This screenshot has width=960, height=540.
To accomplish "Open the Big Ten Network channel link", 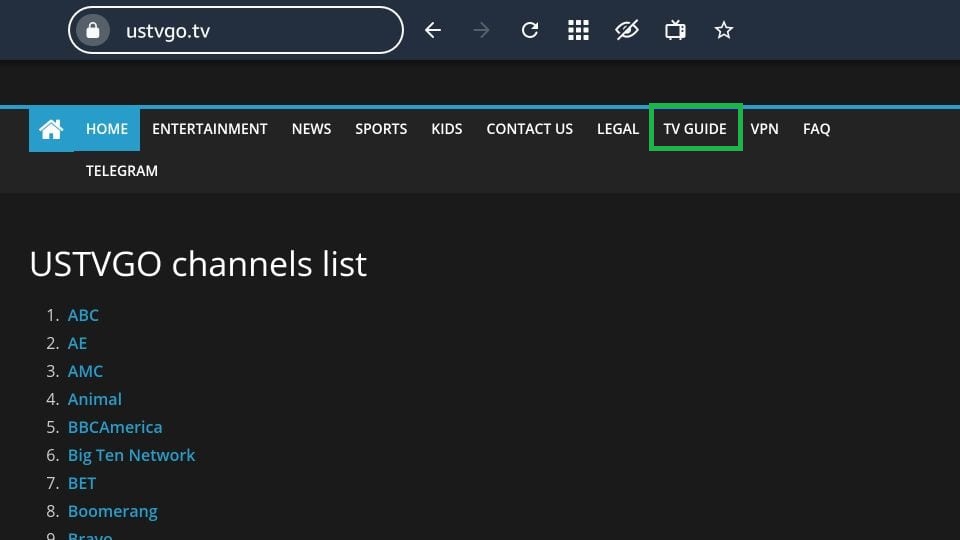I will pos(132,456).
